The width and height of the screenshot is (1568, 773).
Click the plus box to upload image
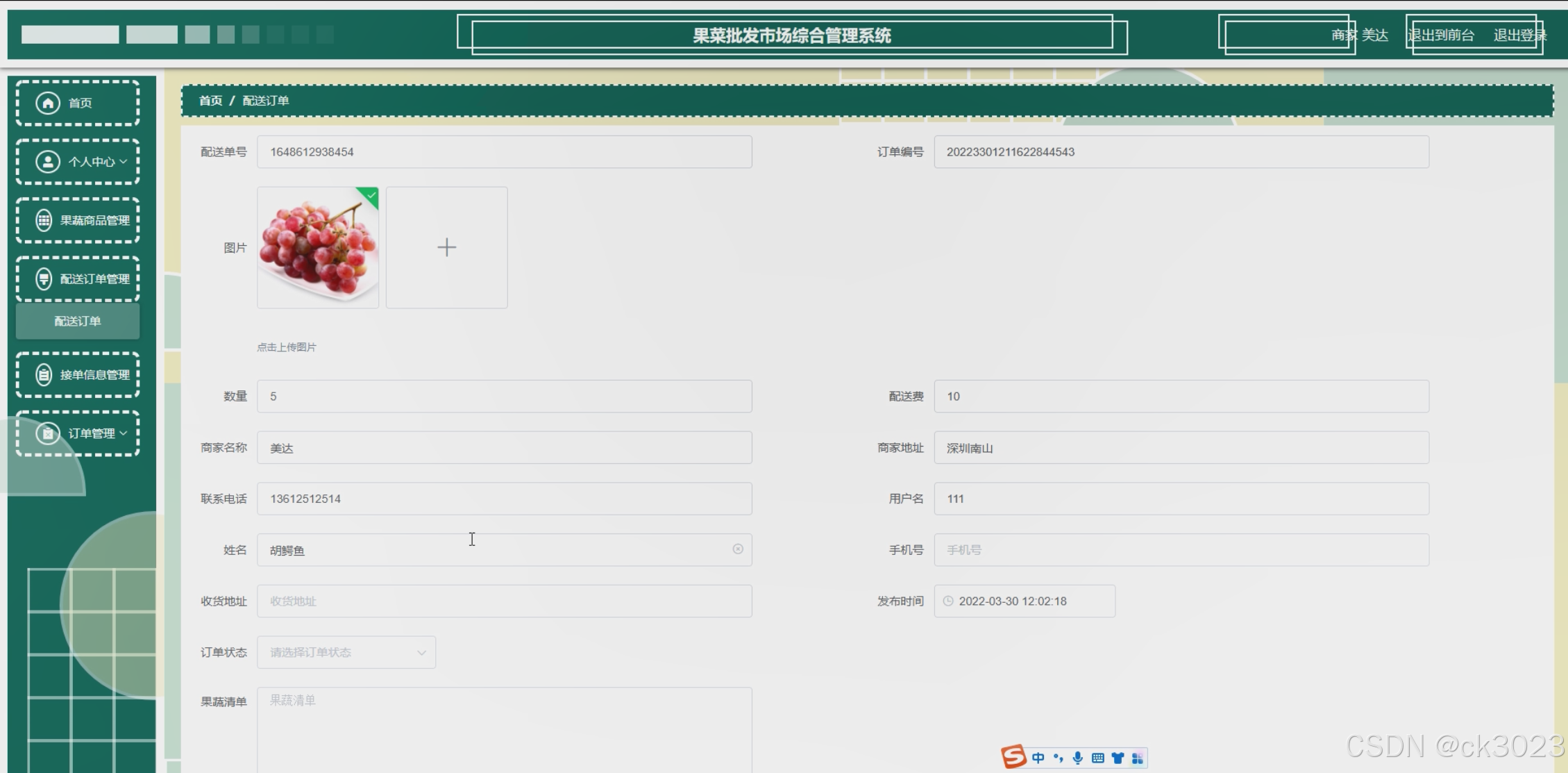pos(446,247)
